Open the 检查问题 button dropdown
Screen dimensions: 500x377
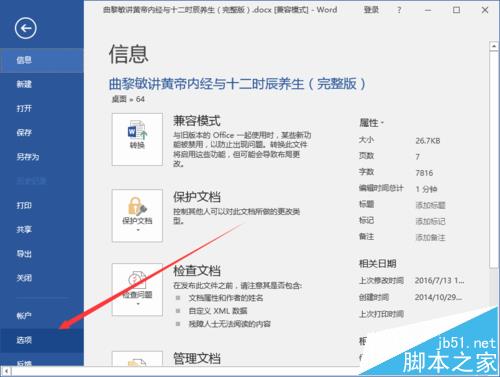(x=137, y=289)
